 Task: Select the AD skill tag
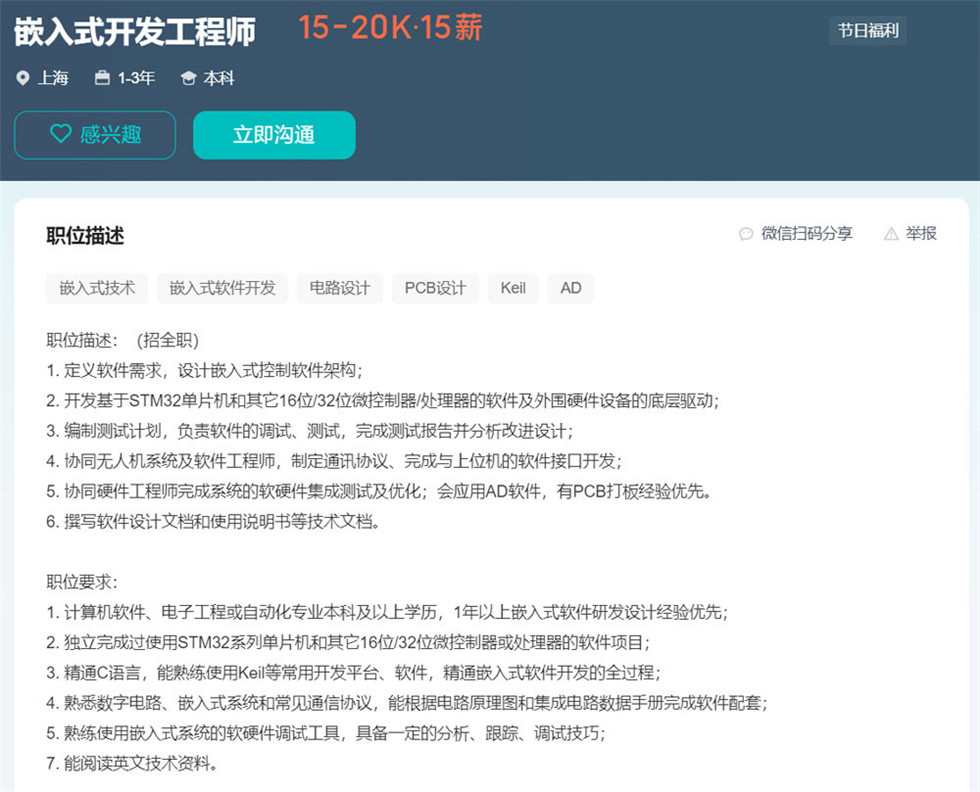pos(571,288)
